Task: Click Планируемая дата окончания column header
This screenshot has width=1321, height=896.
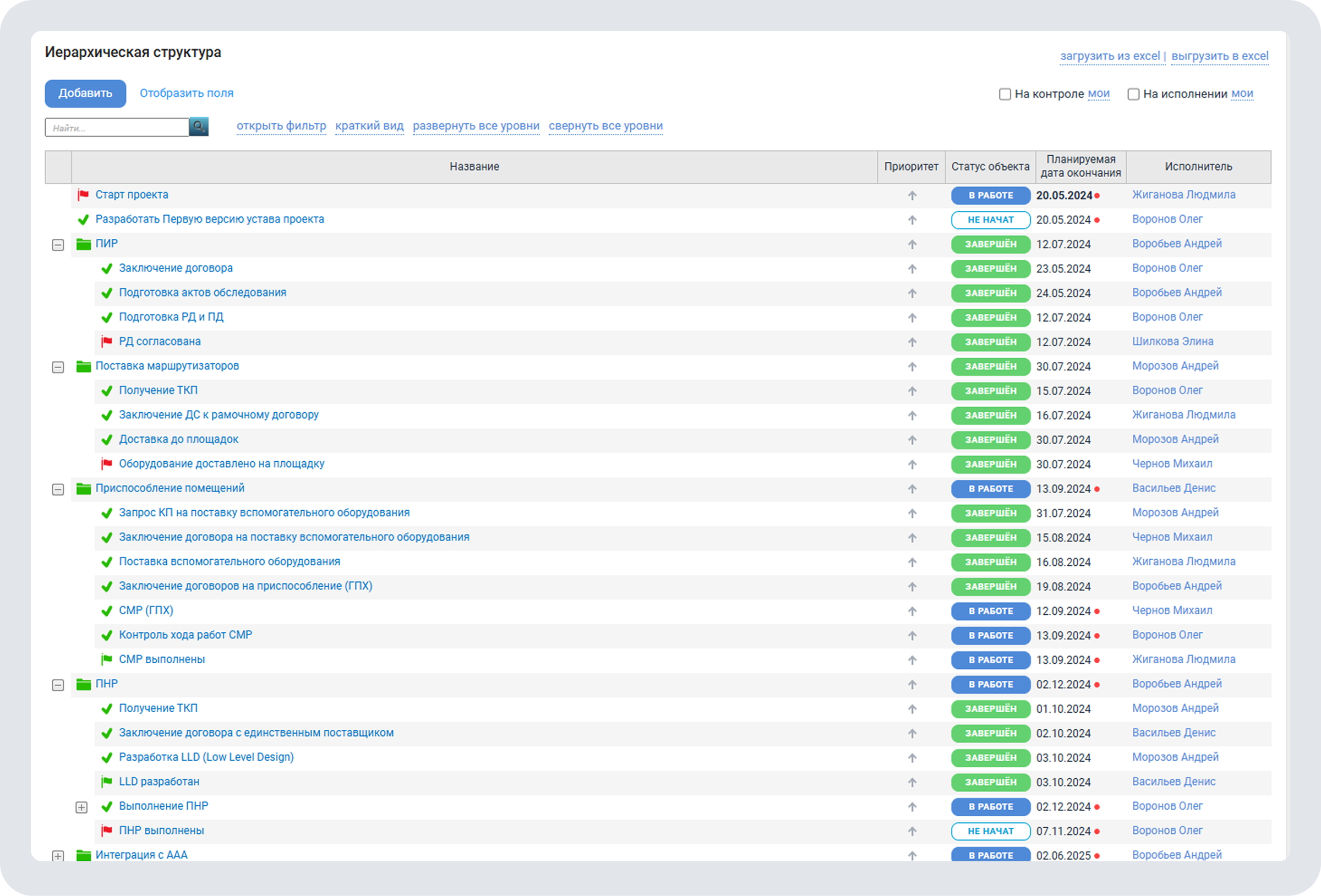Action: [x=1080, y=167]
